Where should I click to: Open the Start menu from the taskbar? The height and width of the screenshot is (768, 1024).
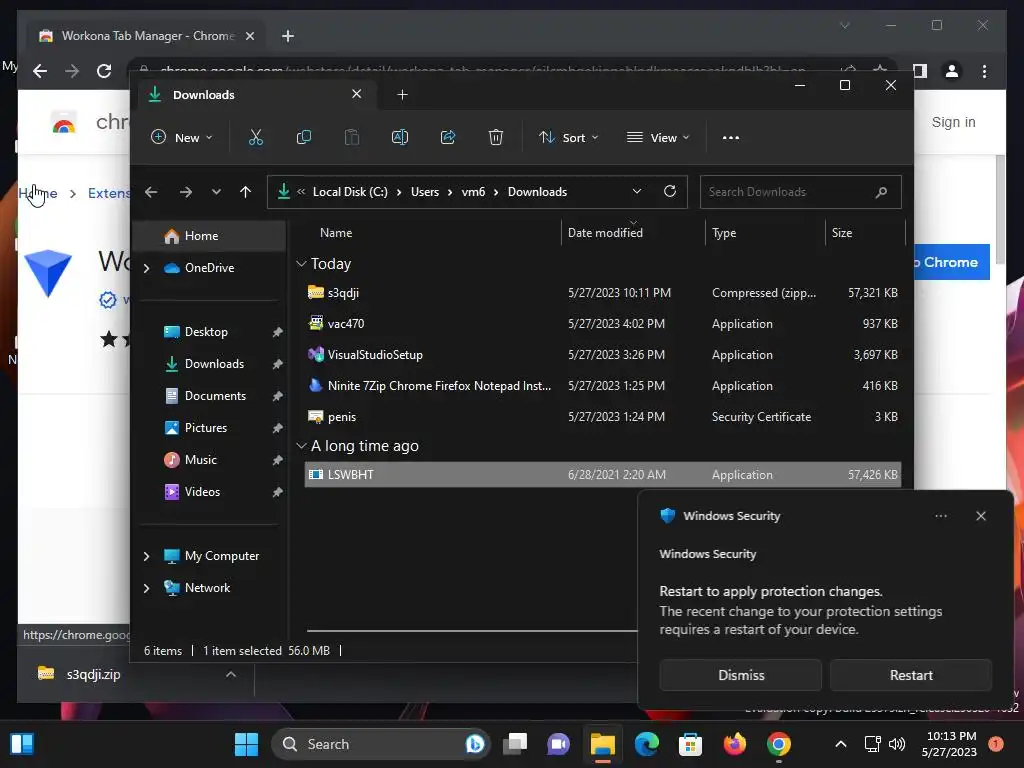point(246,744)
